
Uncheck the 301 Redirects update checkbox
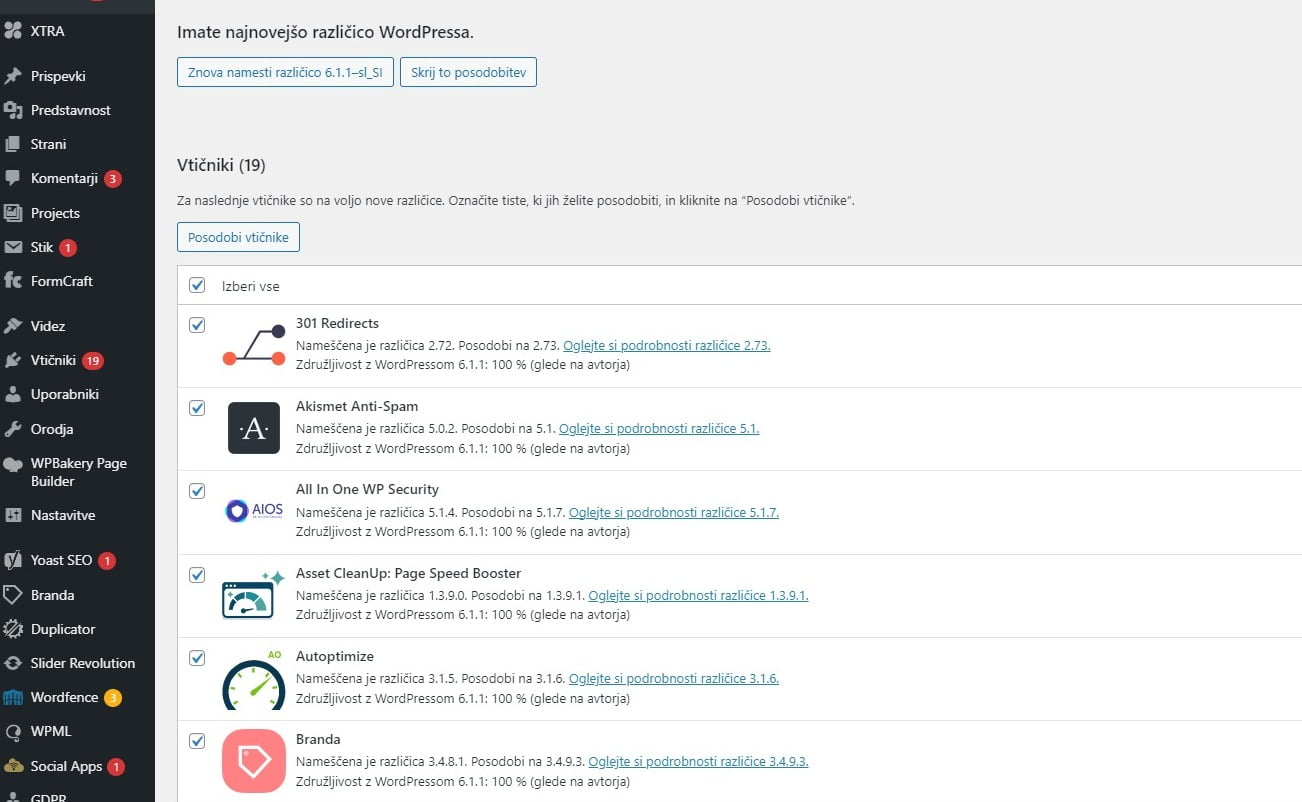(x=197, y=325)
